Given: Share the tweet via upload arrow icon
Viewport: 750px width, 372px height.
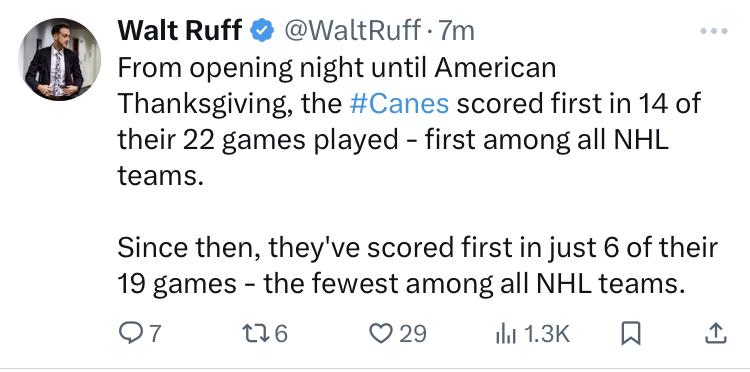Looking at the screenshot, I should [x=716, y=334].
